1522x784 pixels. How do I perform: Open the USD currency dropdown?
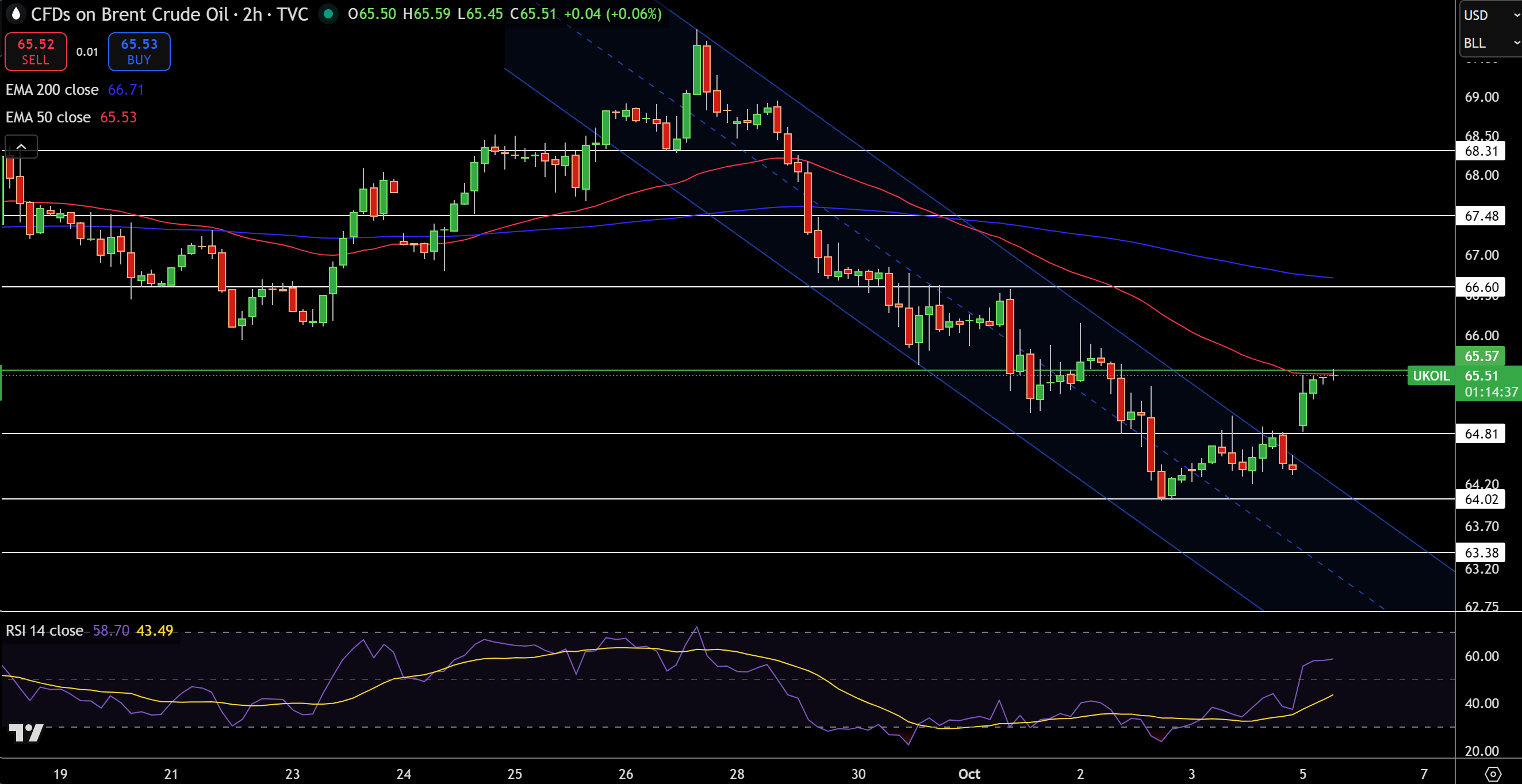[x=1490, y=16]
